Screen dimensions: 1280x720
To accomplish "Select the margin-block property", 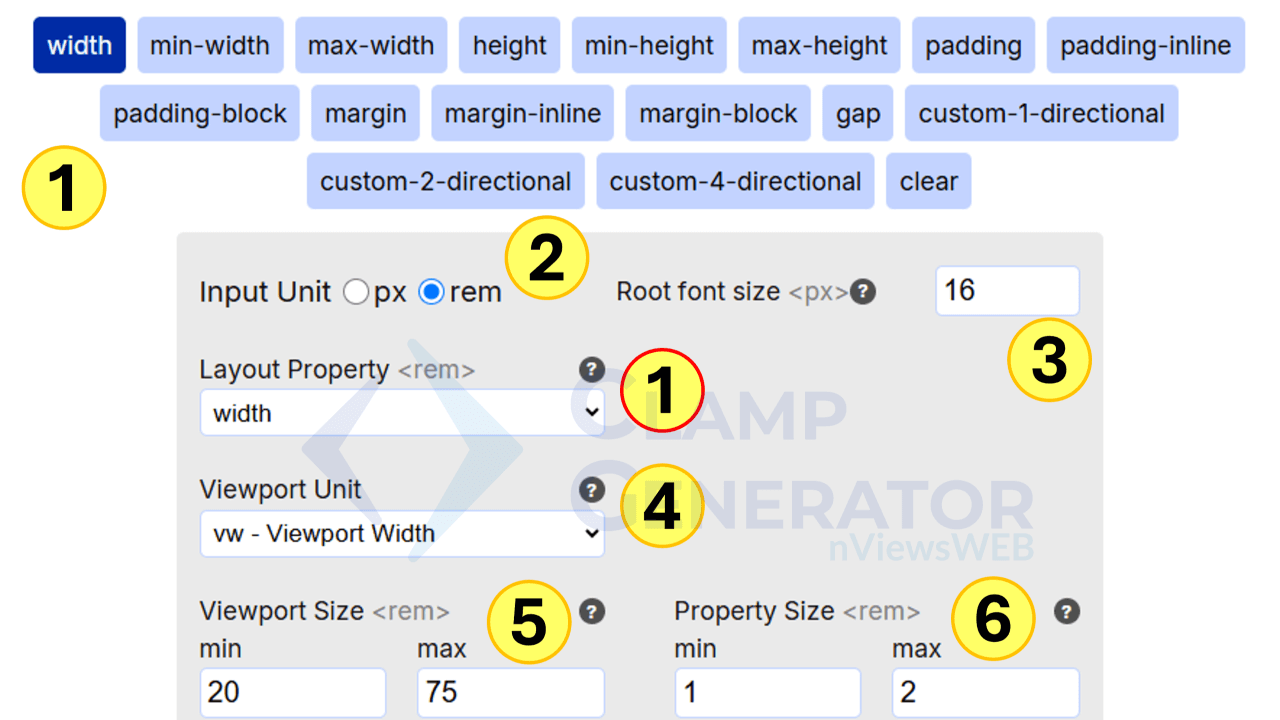I will click(x=717, y=113).
